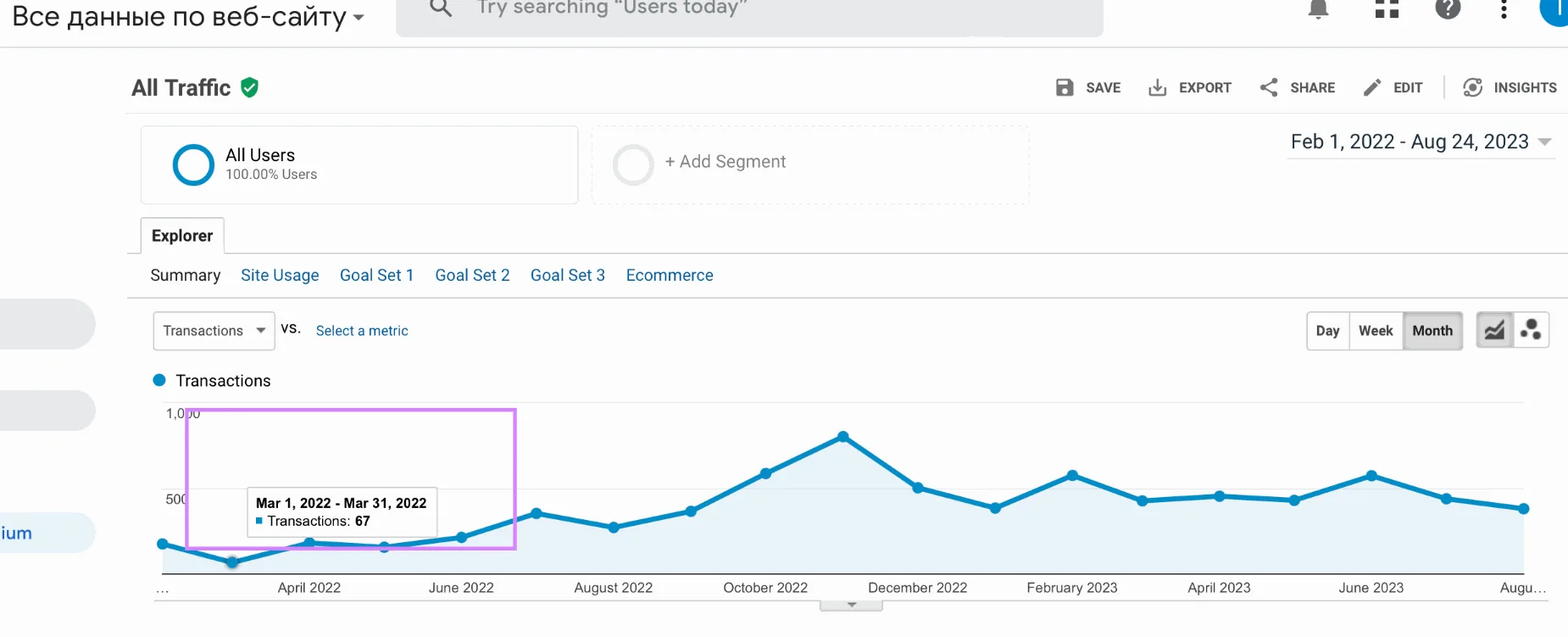This screenshot has width=1568, height=637.
Task: Click the Add Segment box
Action: click(810, 165)
